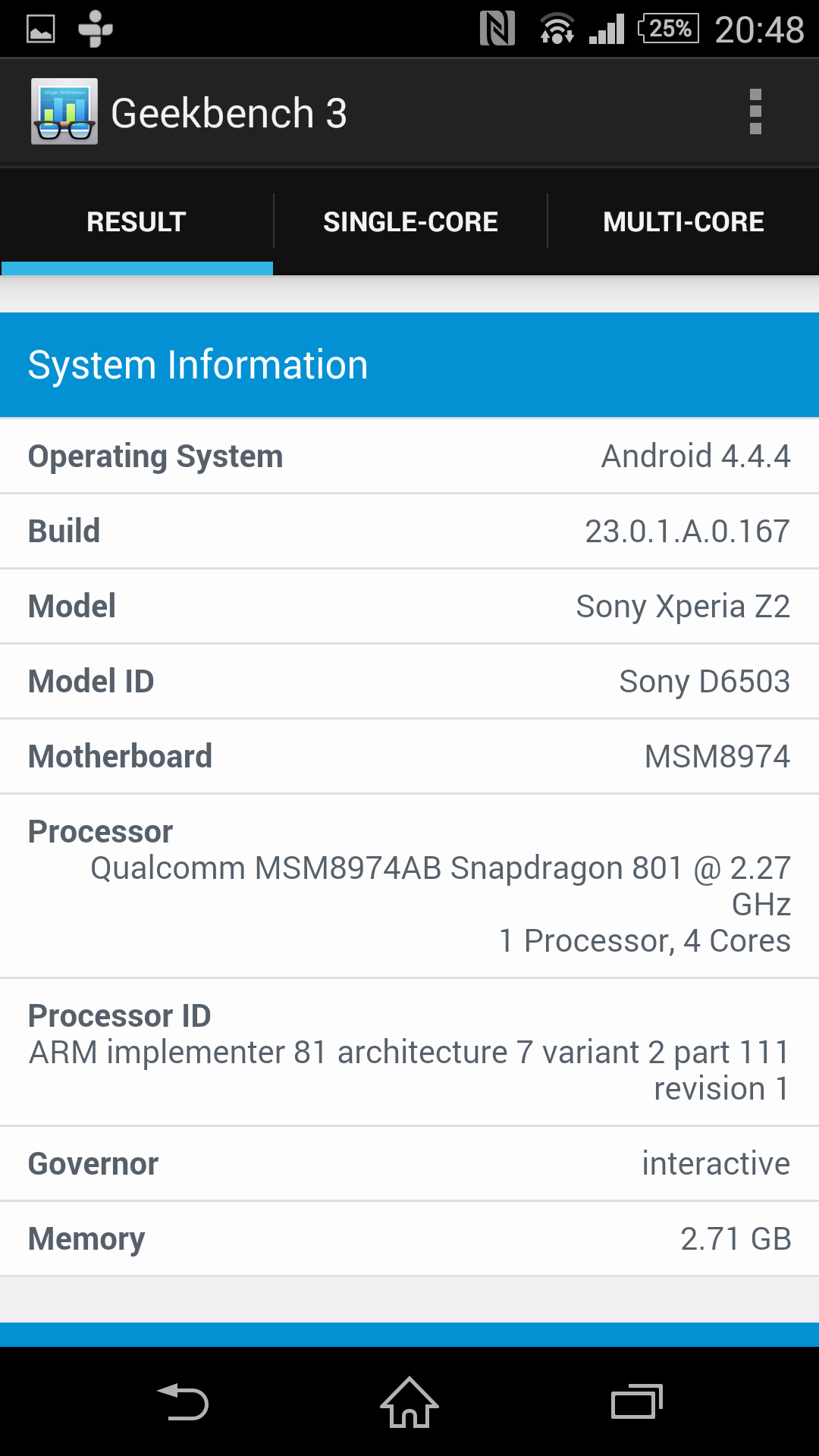Switch to the Single-Core tab
Screen dimensions: 819x1456
pos(410,222)
